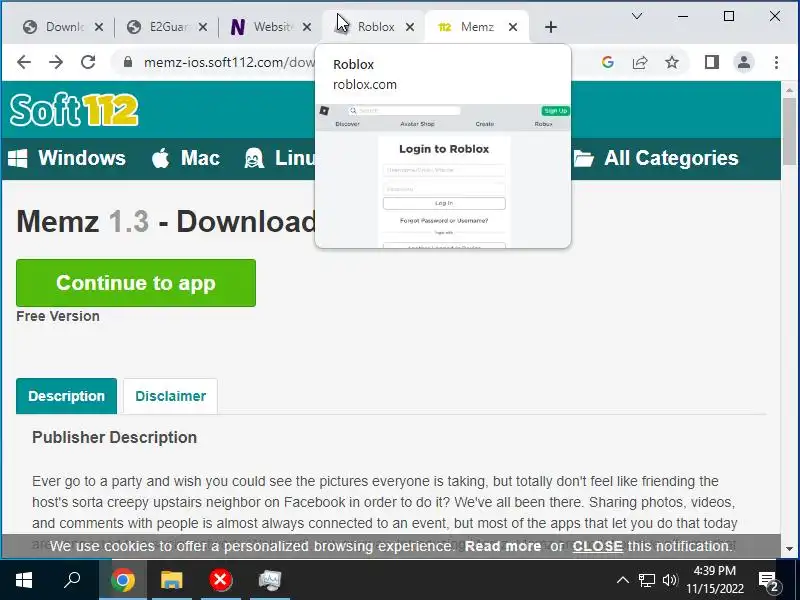800x600 pixels.
Task: Toggle the Chrome side panel
Action: click(712, 62)
